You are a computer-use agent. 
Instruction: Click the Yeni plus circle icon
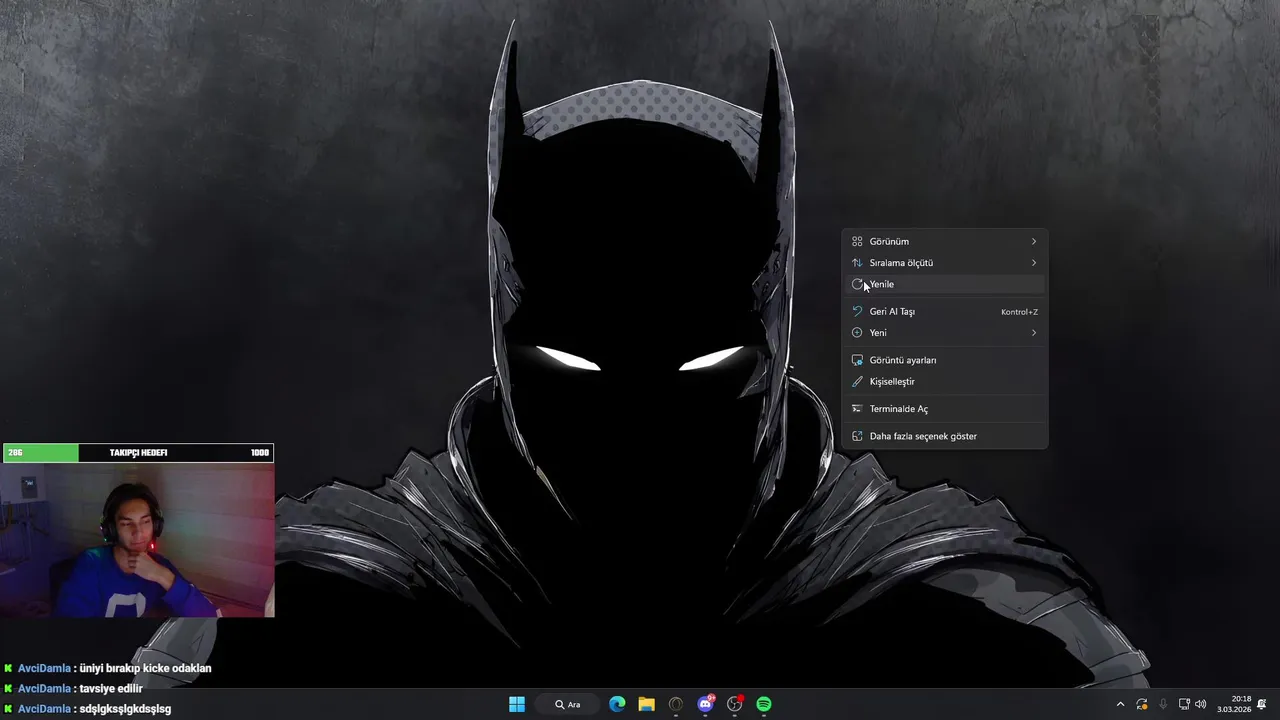pyautogui.click(x=857, y=333)
